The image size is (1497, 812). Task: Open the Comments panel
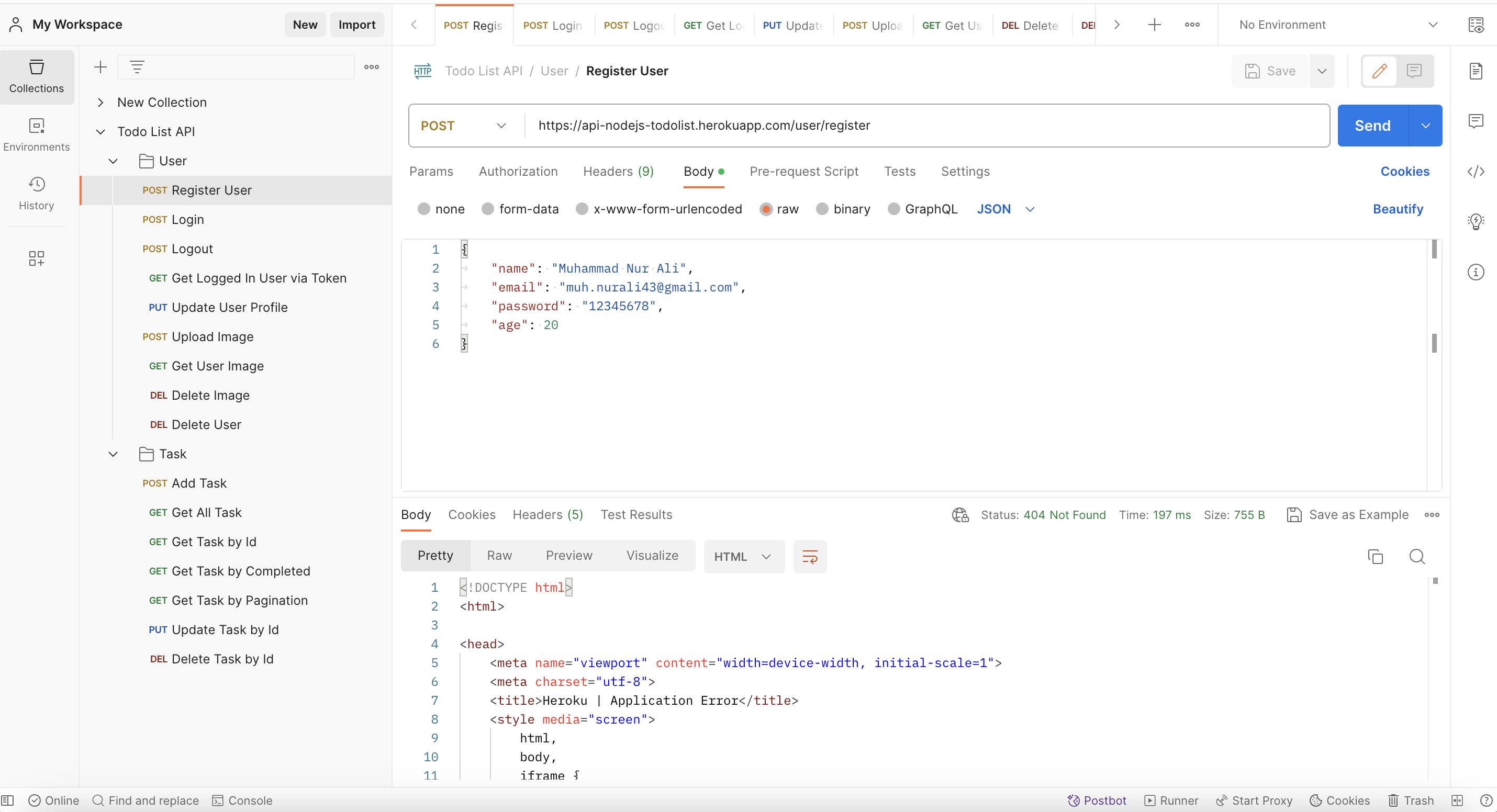coord(1477,120)
